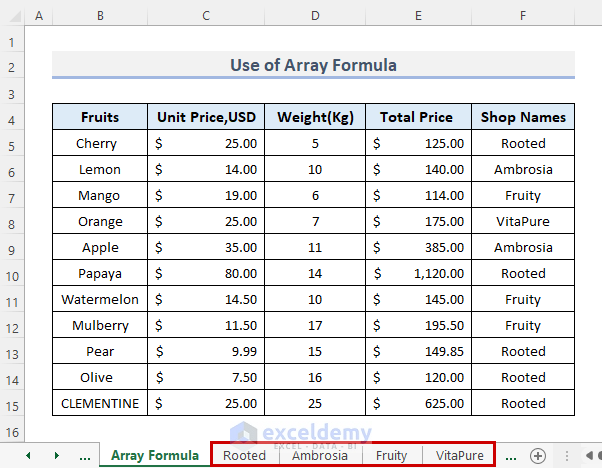Click the Fruits header cell
The height and width of the screenshot is (468, 602).
point(100,117)
